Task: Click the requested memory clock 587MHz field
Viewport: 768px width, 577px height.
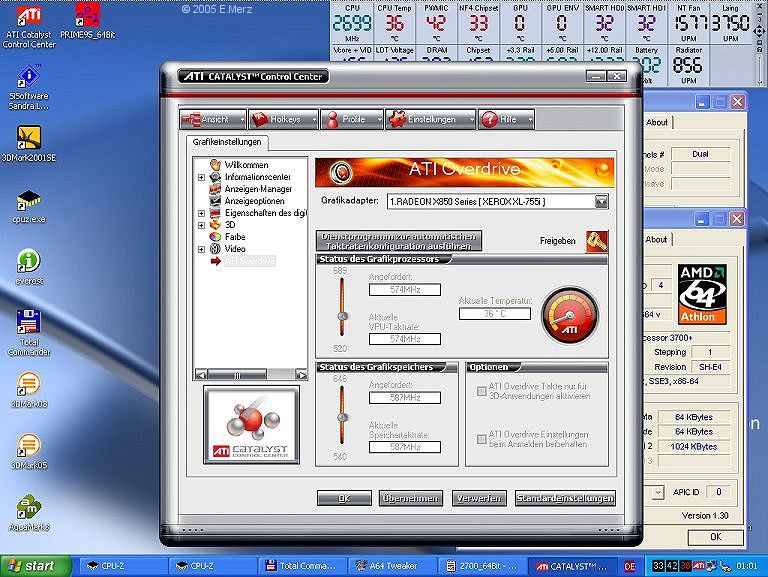Action: [x=405, y=398]
